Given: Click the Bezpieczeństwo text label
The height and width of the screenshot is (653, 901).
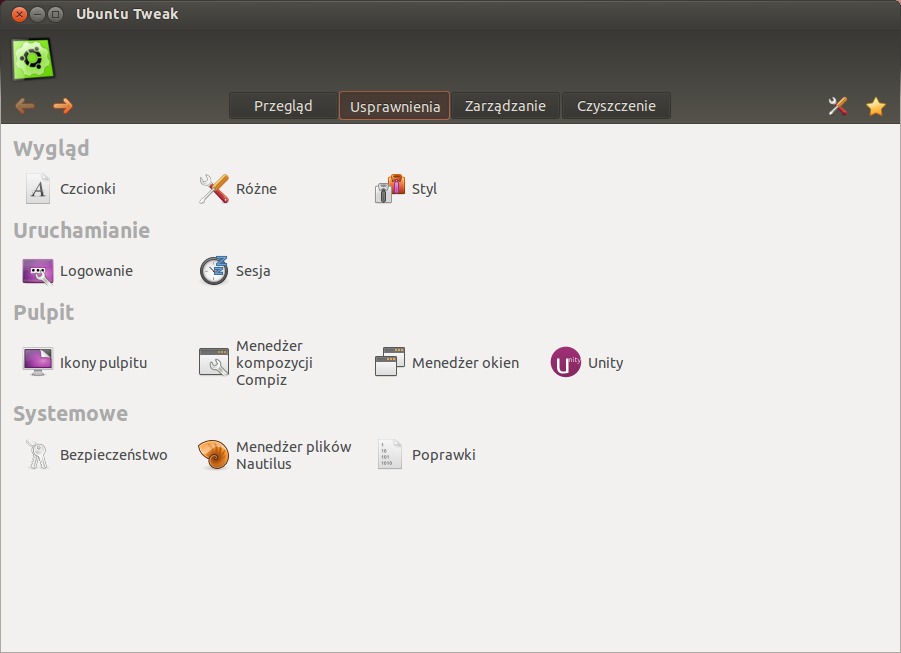Looking at the screenshot, I should [114, 455].
